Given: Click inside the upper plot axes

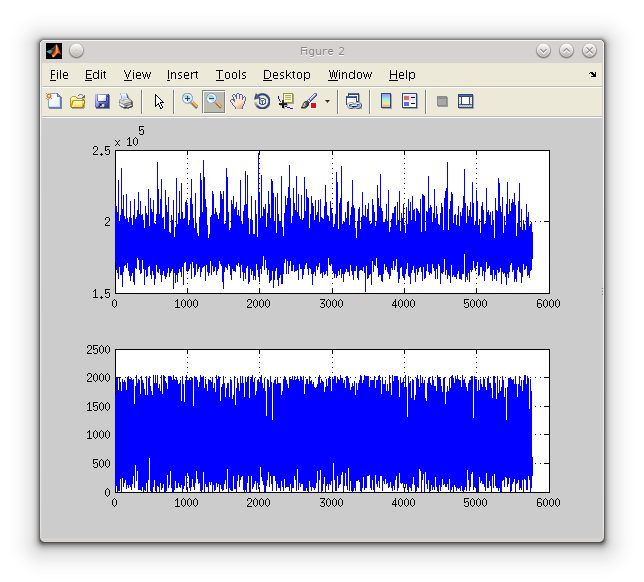Looking at the screenshot, I should (x=332, y=222).
